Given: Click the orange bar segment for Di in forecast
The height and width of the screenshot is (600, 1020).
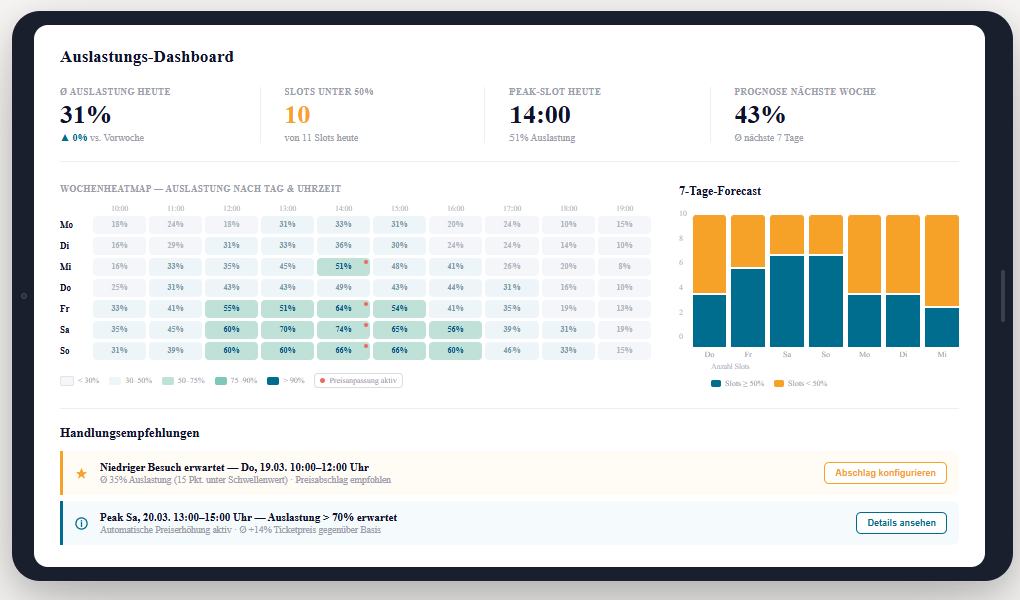Looking at the screenshot, I should 903,254.
